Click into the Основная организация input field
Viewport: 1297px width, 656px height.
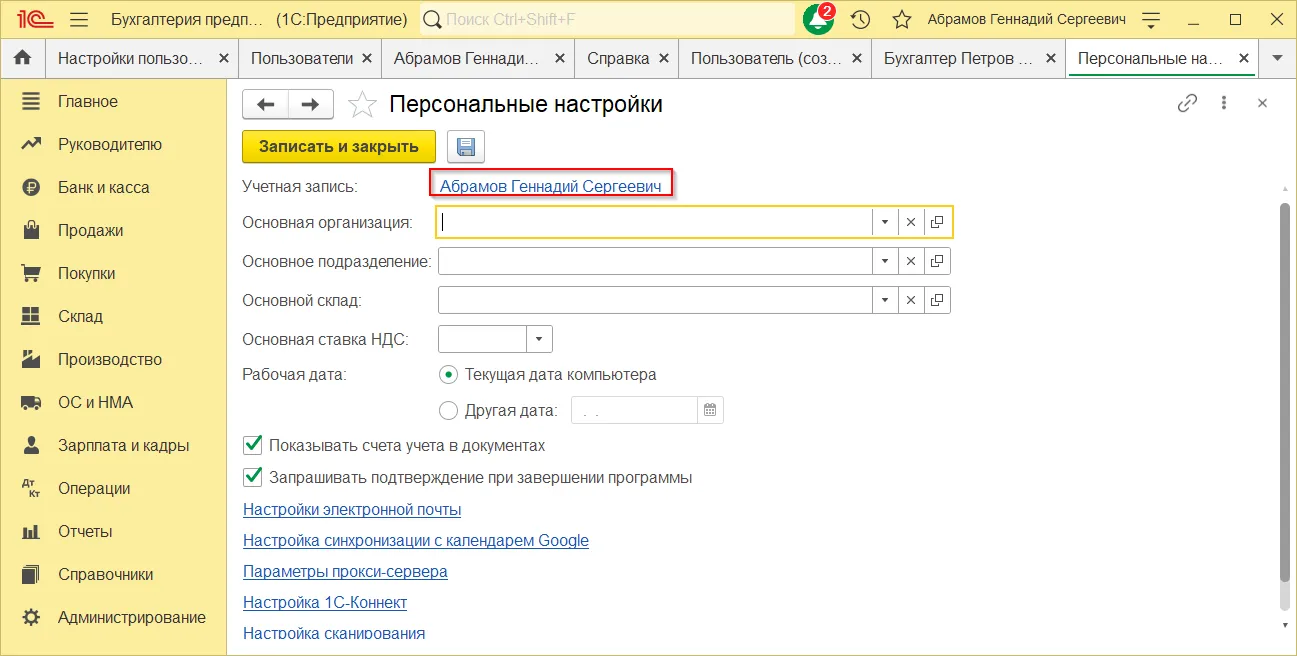[x=655, y=222]
